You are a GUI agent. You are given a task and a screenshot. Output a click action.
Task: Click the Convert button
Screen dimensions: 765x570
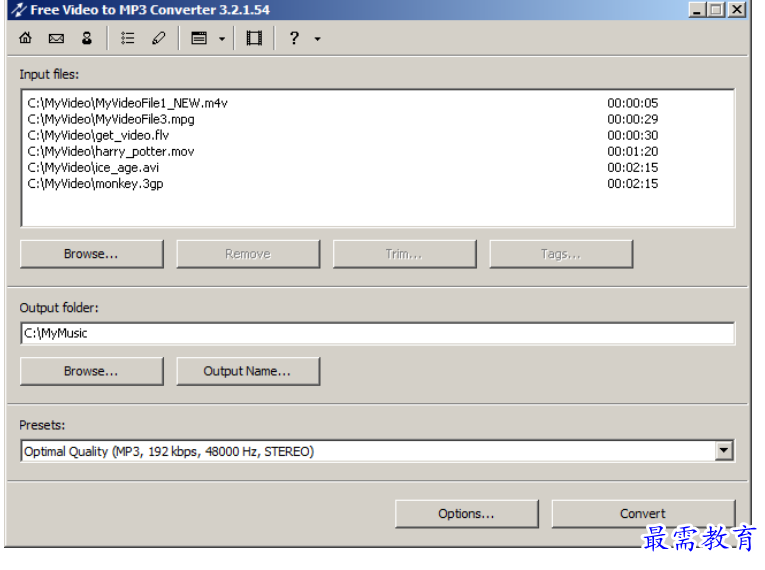click(644, 514)
